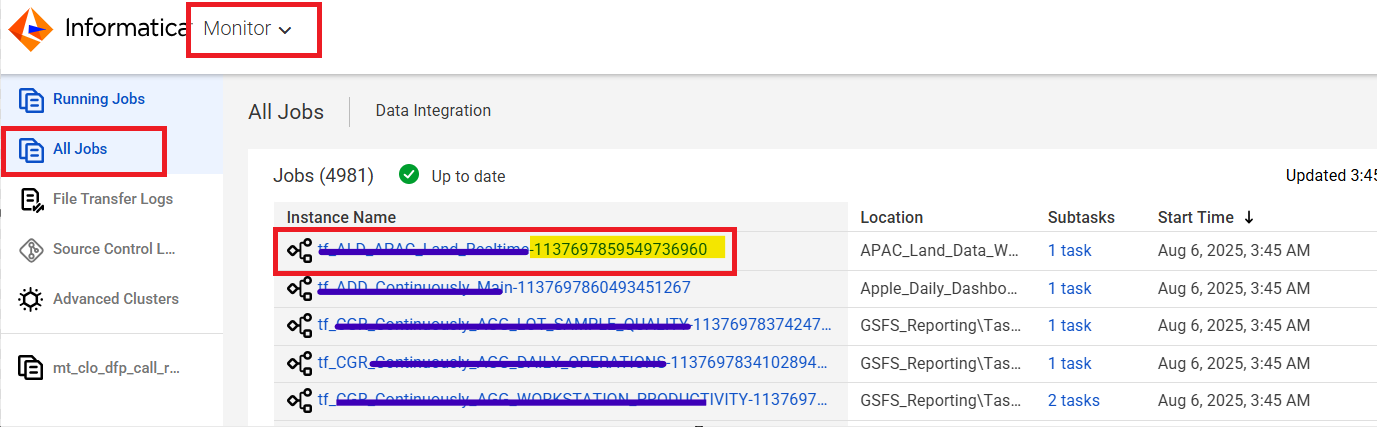This screenshot has width=1377, height=427.
Task: Click Apple_Daily_Dashbo location cell
Action: click(x=939, y=288)
